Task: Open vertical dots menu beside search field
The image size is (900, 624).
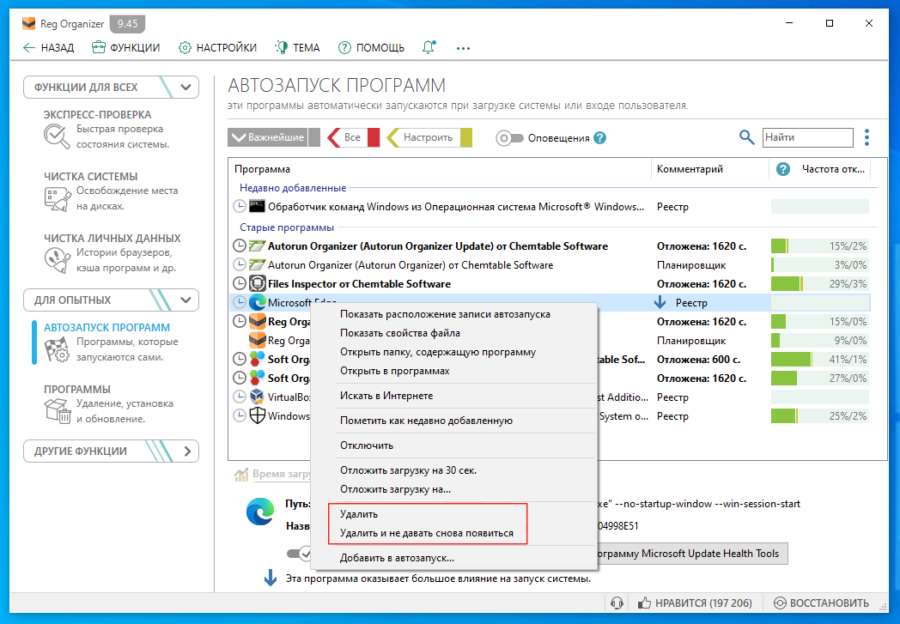Action: point(867,138)
